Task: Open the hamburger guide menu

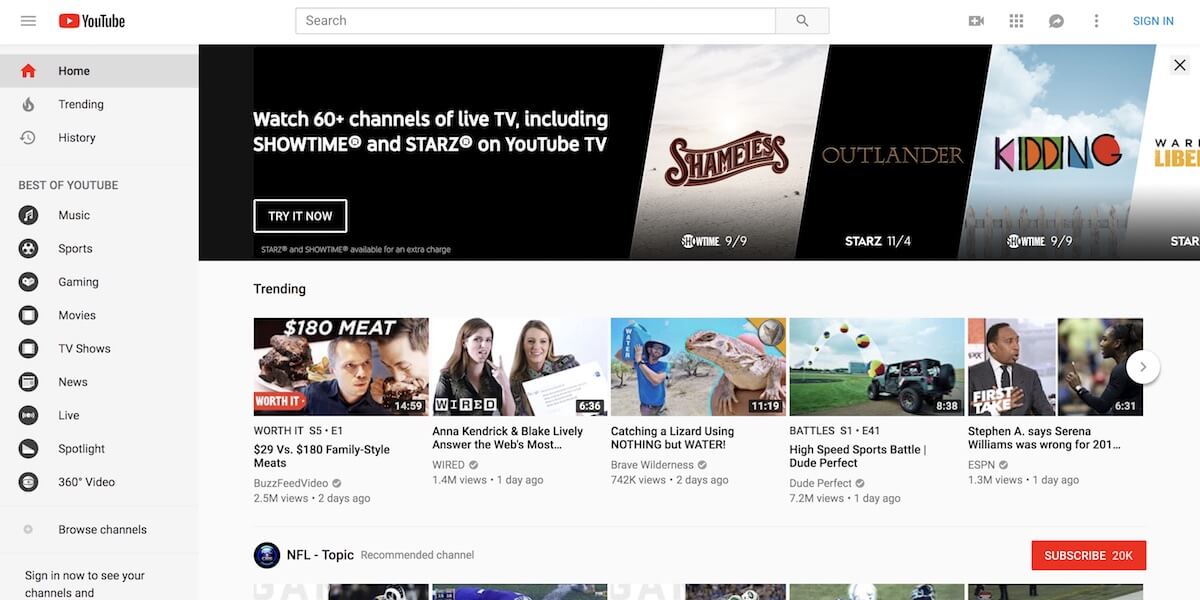Action: click(x=28, y=21)
